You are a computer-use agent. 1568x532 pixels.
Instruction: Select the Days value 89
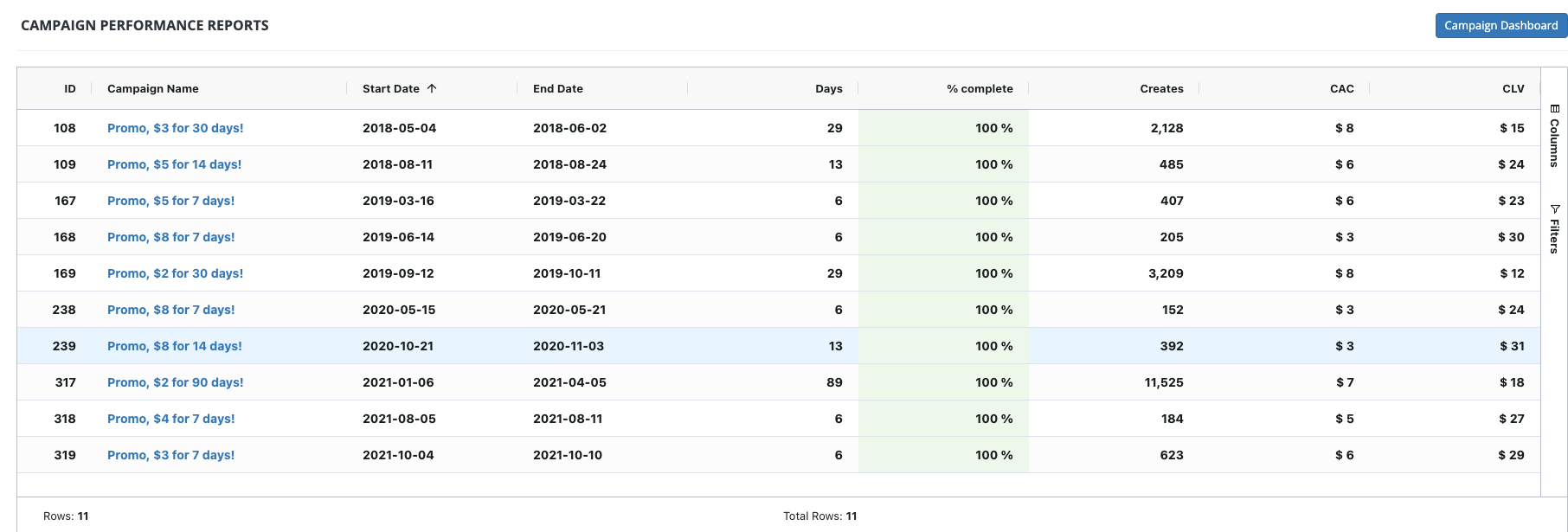tap(834, 382)
